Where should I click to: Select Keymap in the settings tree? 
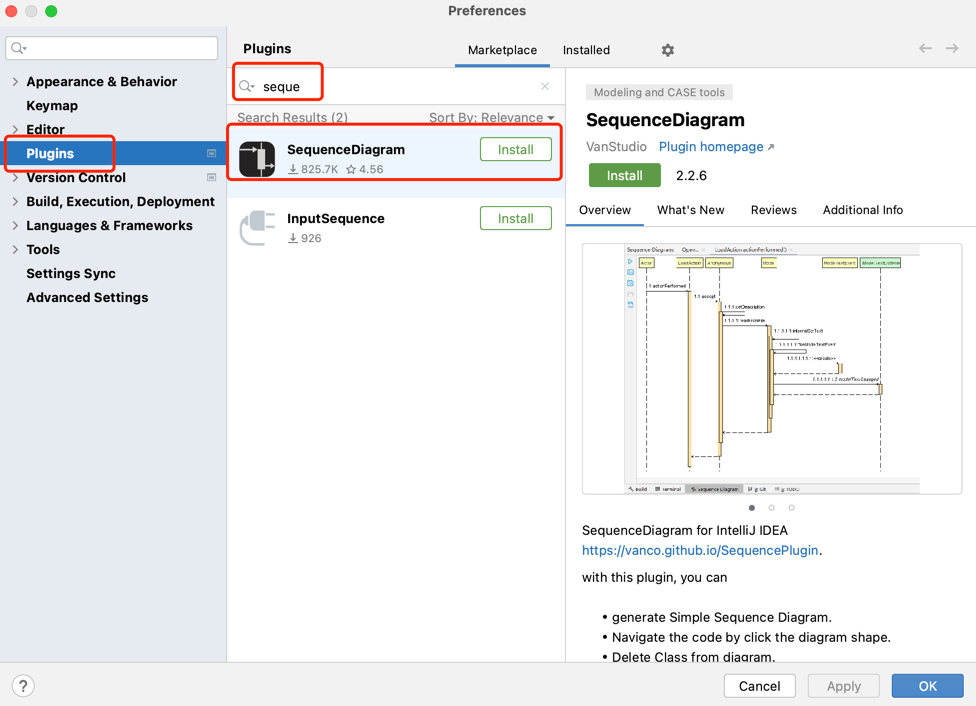(x=52, y=106)
